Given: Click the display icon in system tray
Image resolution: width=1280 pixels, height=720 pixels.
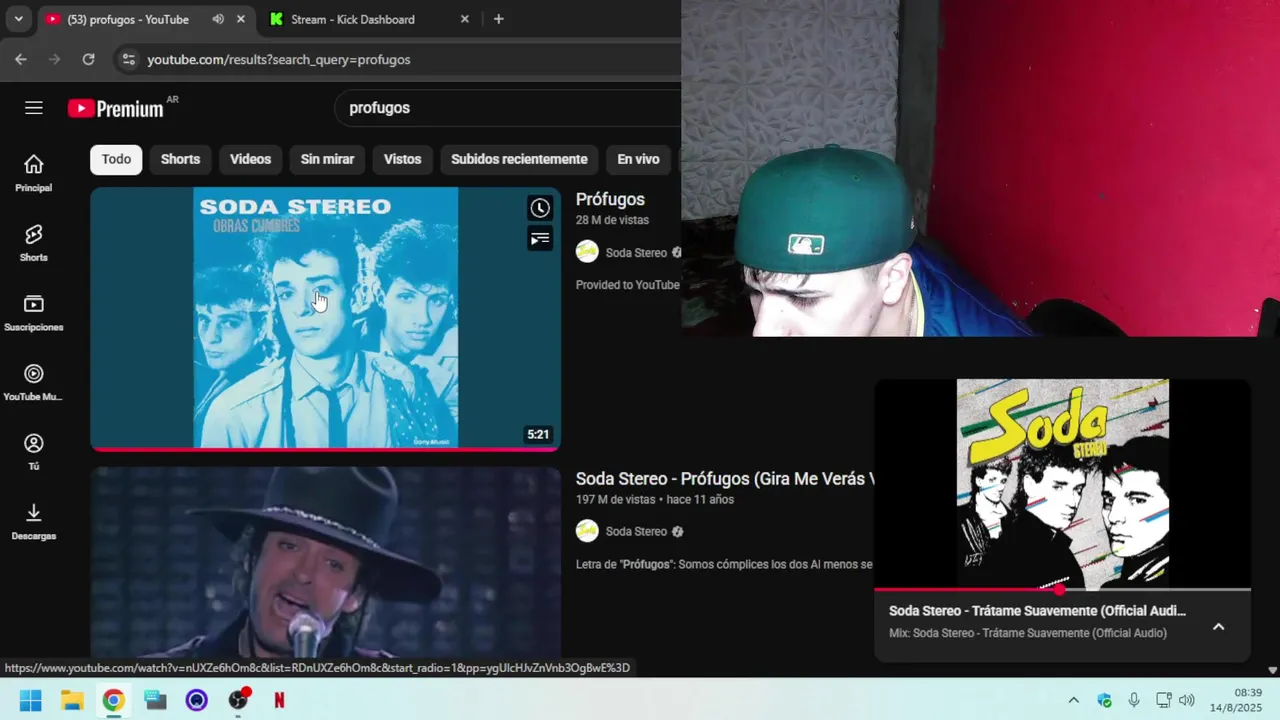Looking at the screenshot, I should pos(1163,700).
